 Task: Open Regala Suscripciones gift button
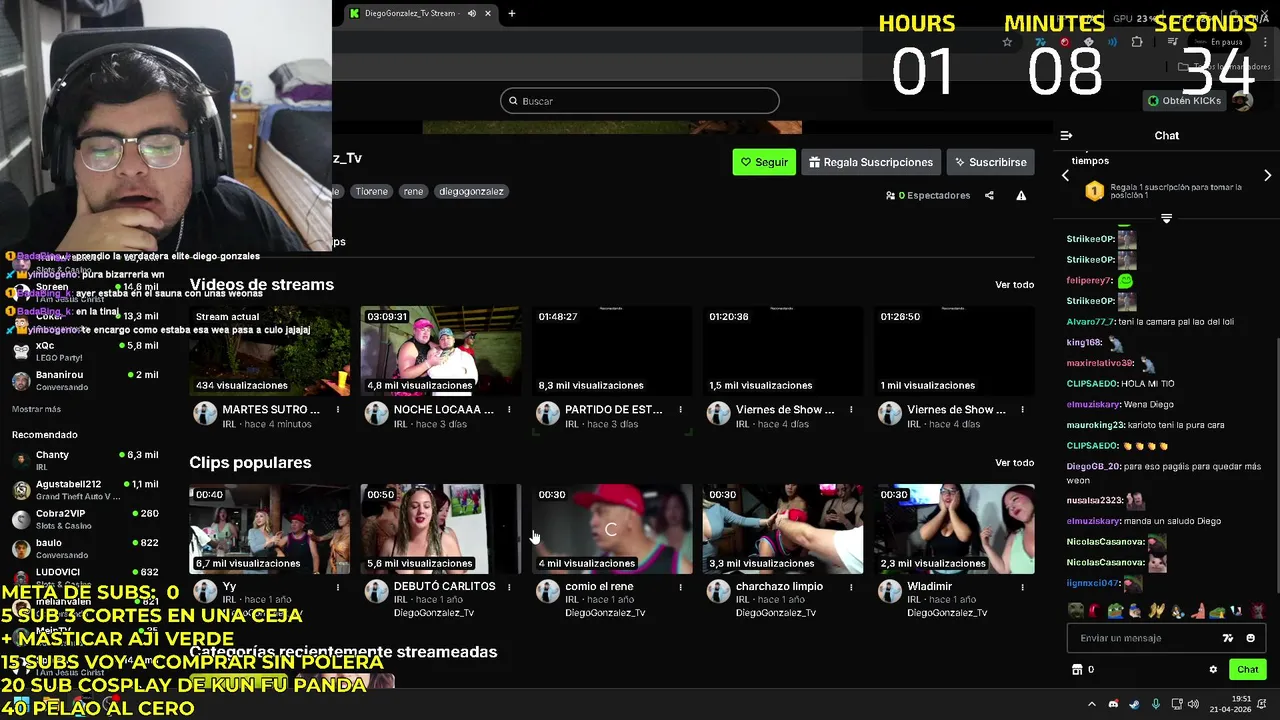[x=871, y=162]
